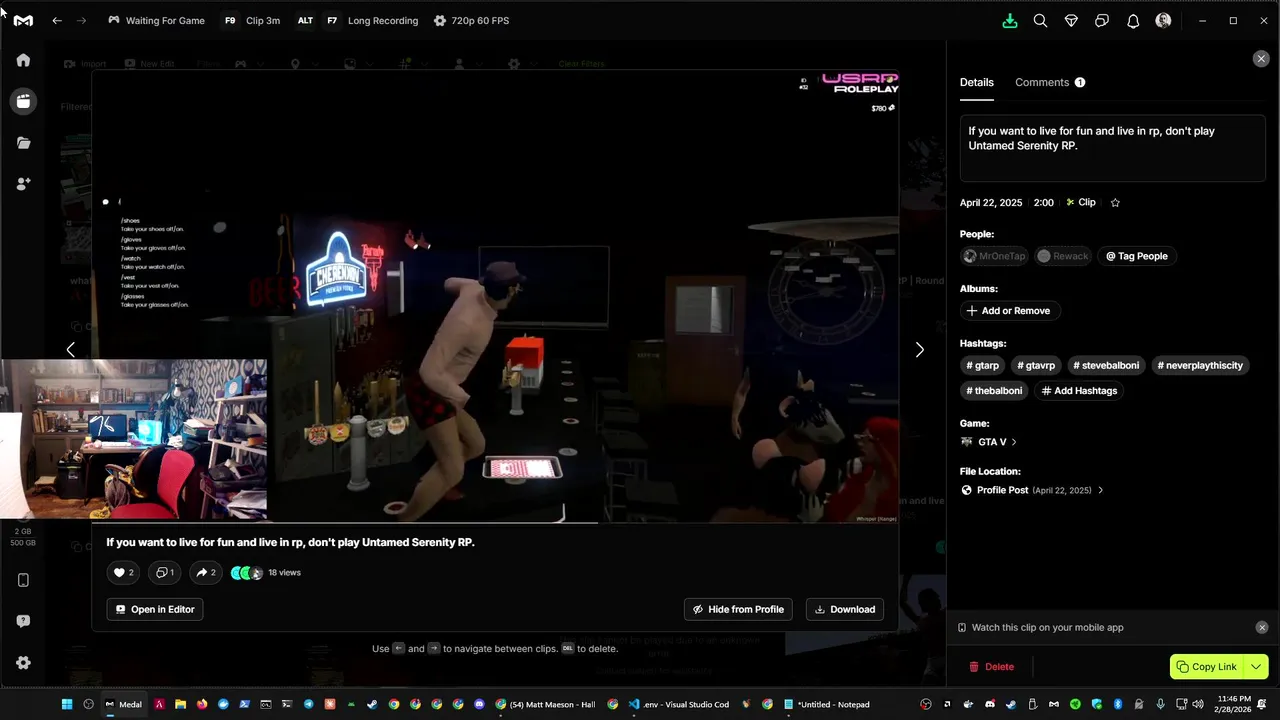Share the clip with the arrow button
This screenshot has width=1280, height=720.
pyautogui.click(x=206, y=573)
